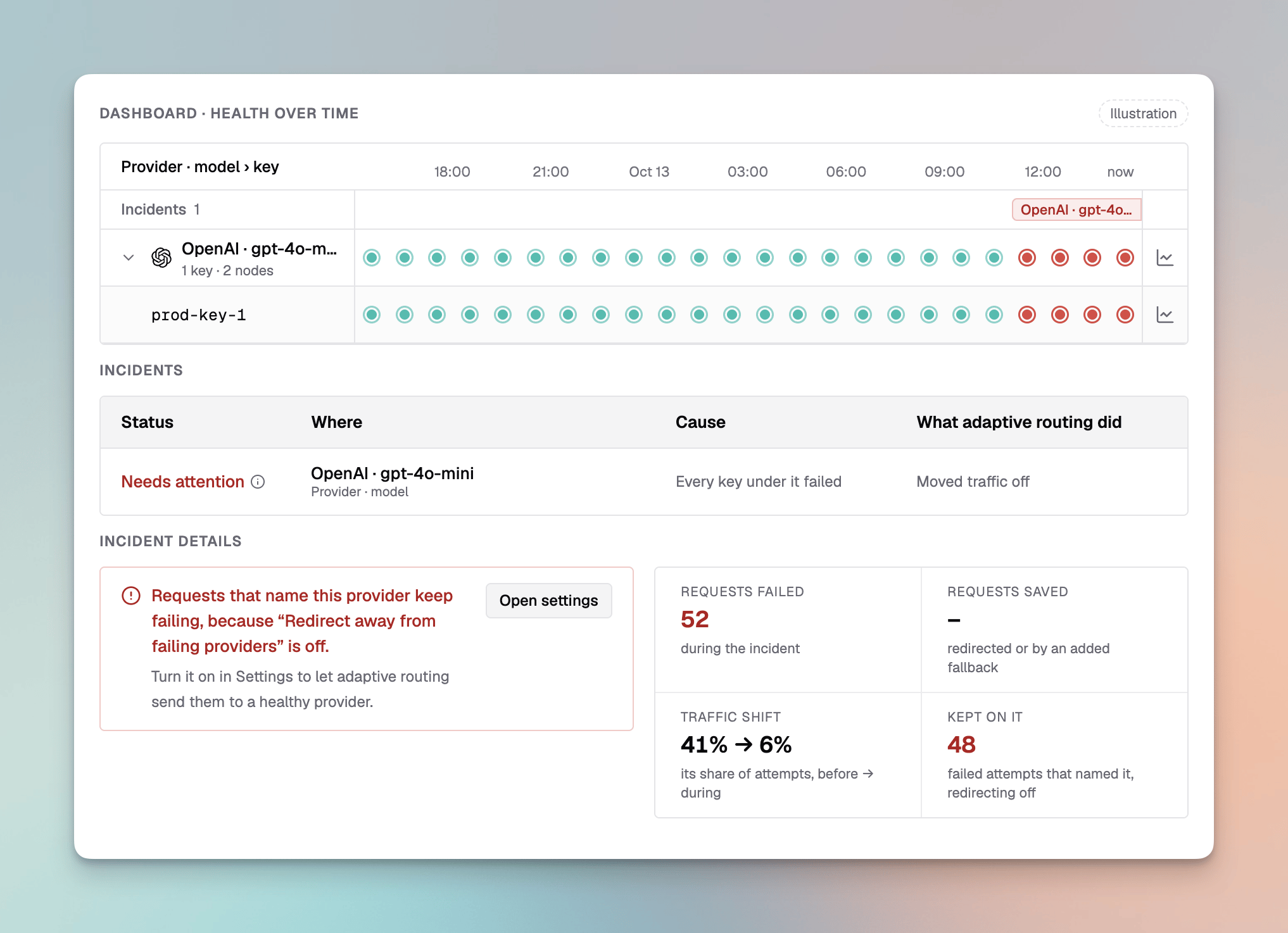Click the Illustration badge
1288x933 pixels.
pos(1143,113)
